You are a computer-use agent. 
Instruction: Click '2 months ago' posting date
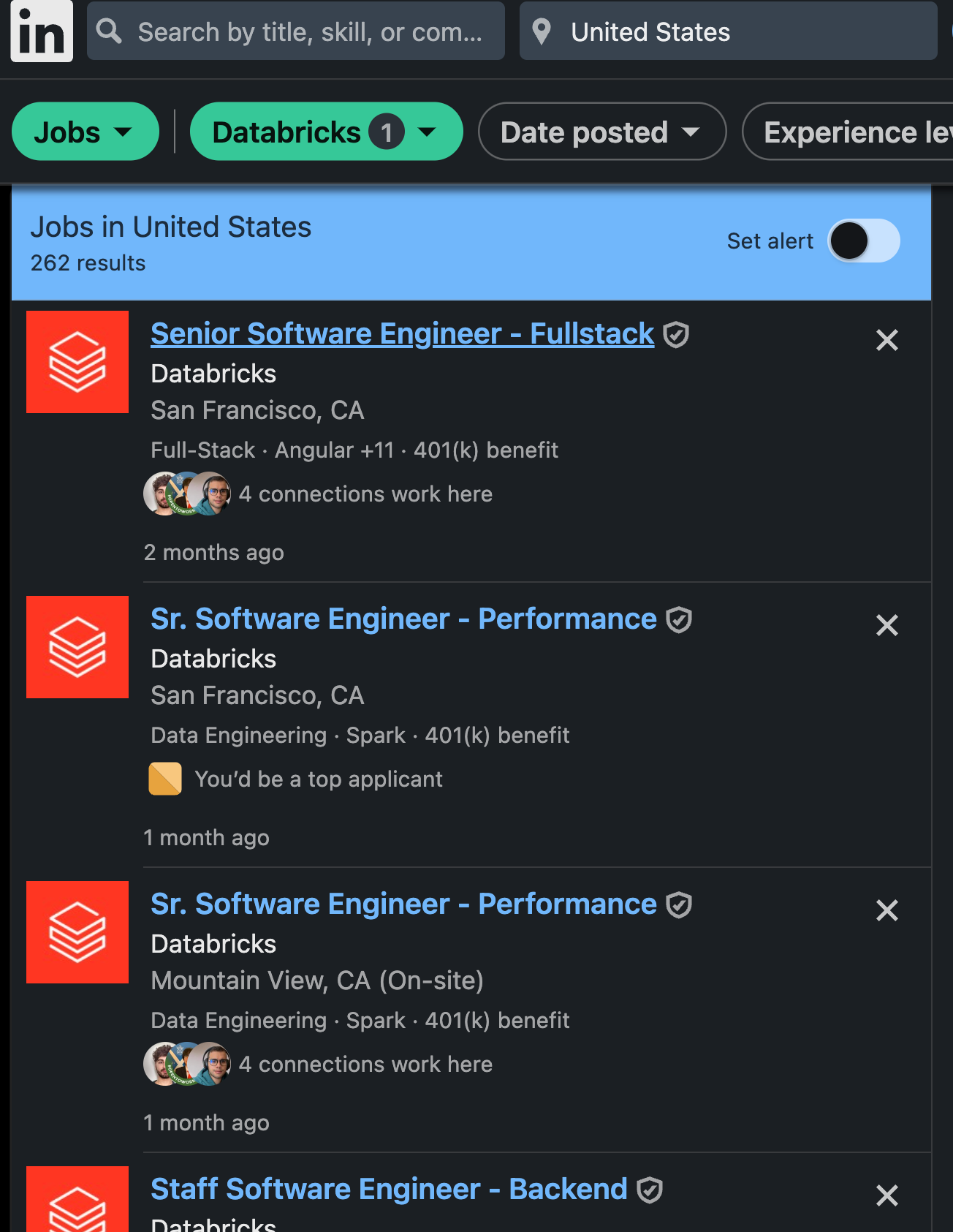click(x=213, y=553)
